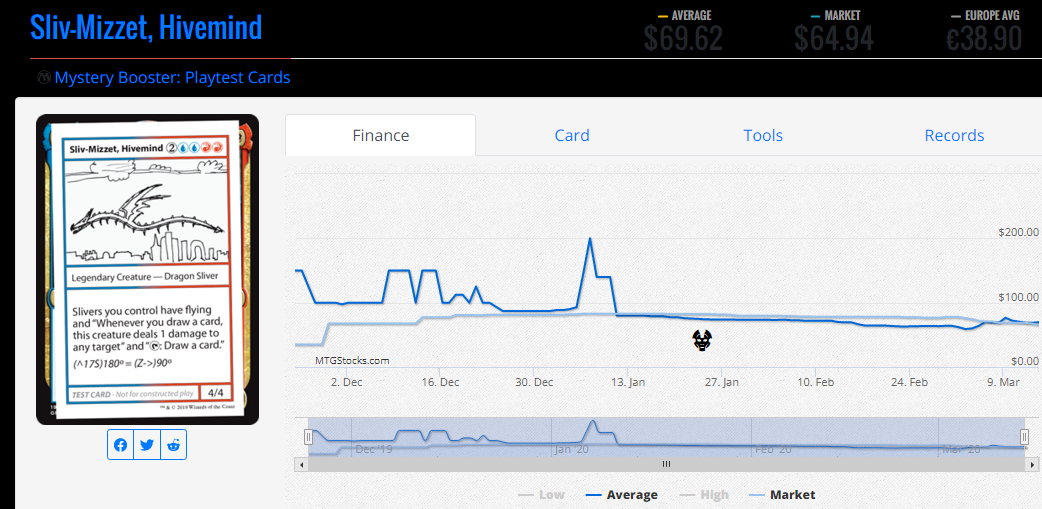Click the 30. Dec date label
Image resolution: width=1042 pixels, height=509 pixels.
tap(535, 382)
